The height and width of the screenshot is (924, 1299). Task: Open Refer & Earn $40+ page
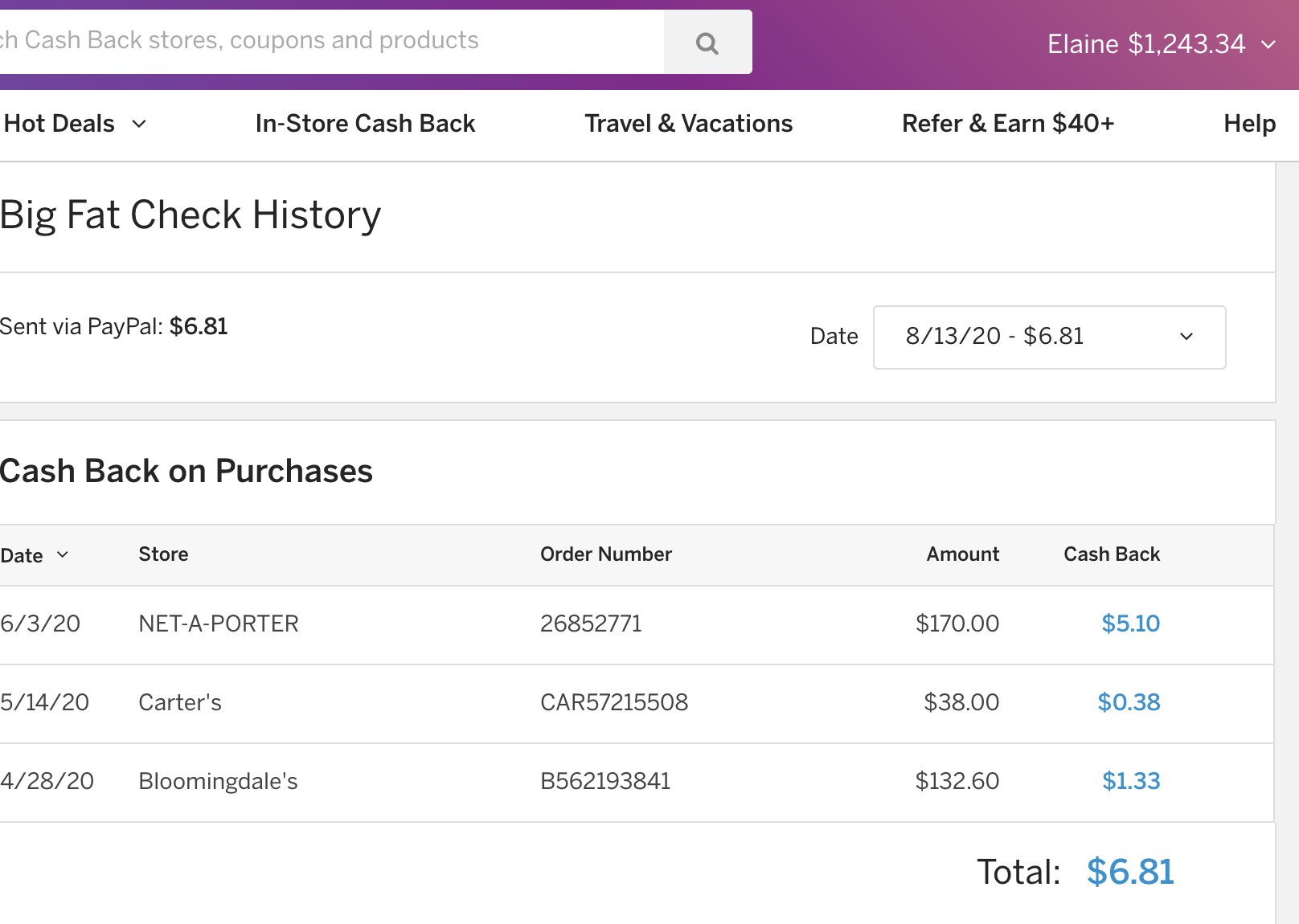(1008, 124)
